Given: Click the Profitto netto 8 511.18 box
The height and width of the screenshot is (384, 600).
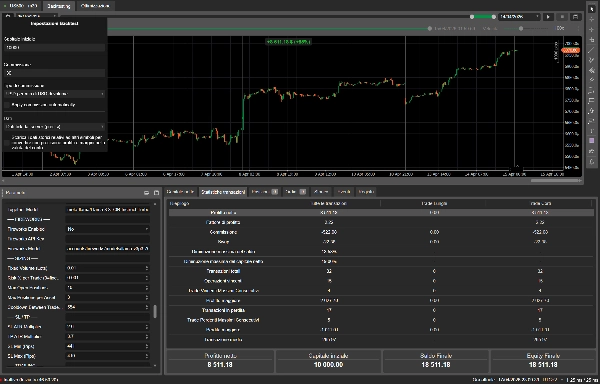Looking at the screenshot, I should (220, 361).
